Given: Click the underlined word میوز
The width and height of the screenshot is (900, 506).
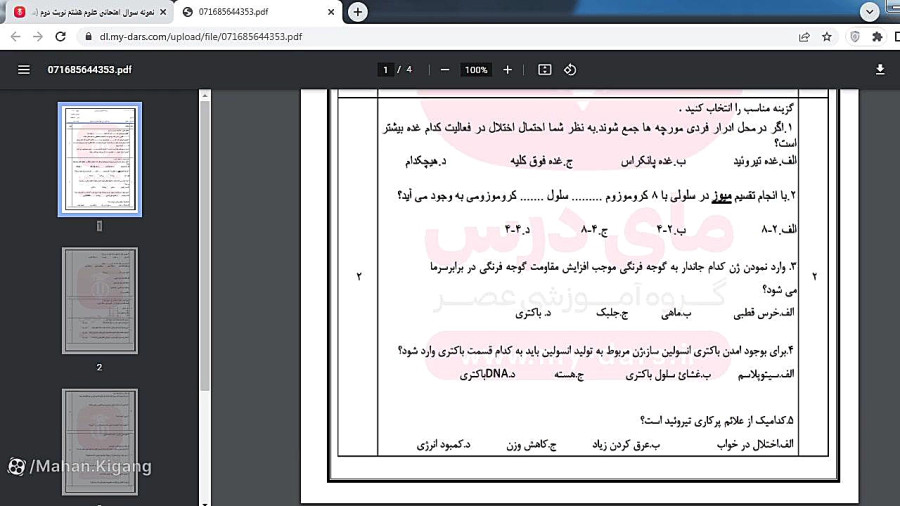Looking at the screenshot, I should [721, 196].
